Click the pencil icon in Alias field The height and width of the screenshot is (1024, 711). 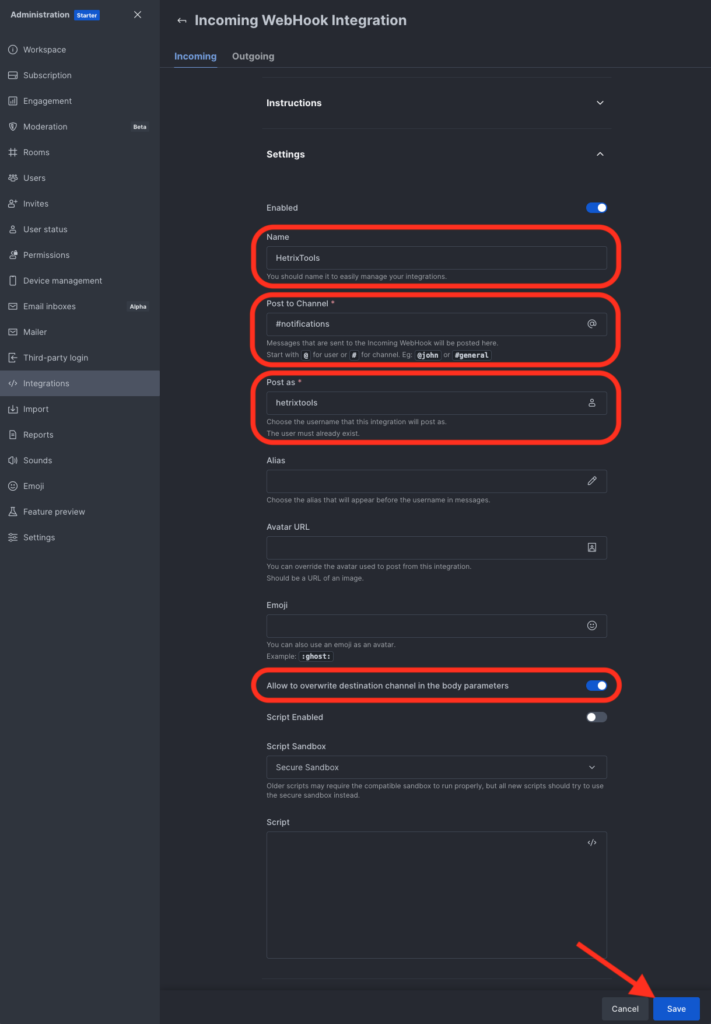(x=591, y=481)
